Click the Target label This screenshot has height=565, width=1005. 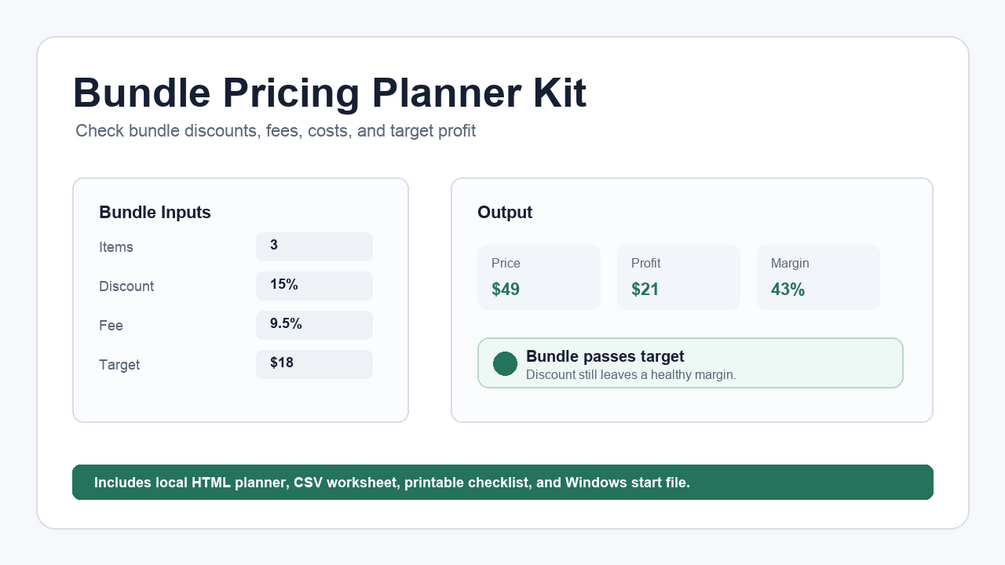[x=119, y=364]
